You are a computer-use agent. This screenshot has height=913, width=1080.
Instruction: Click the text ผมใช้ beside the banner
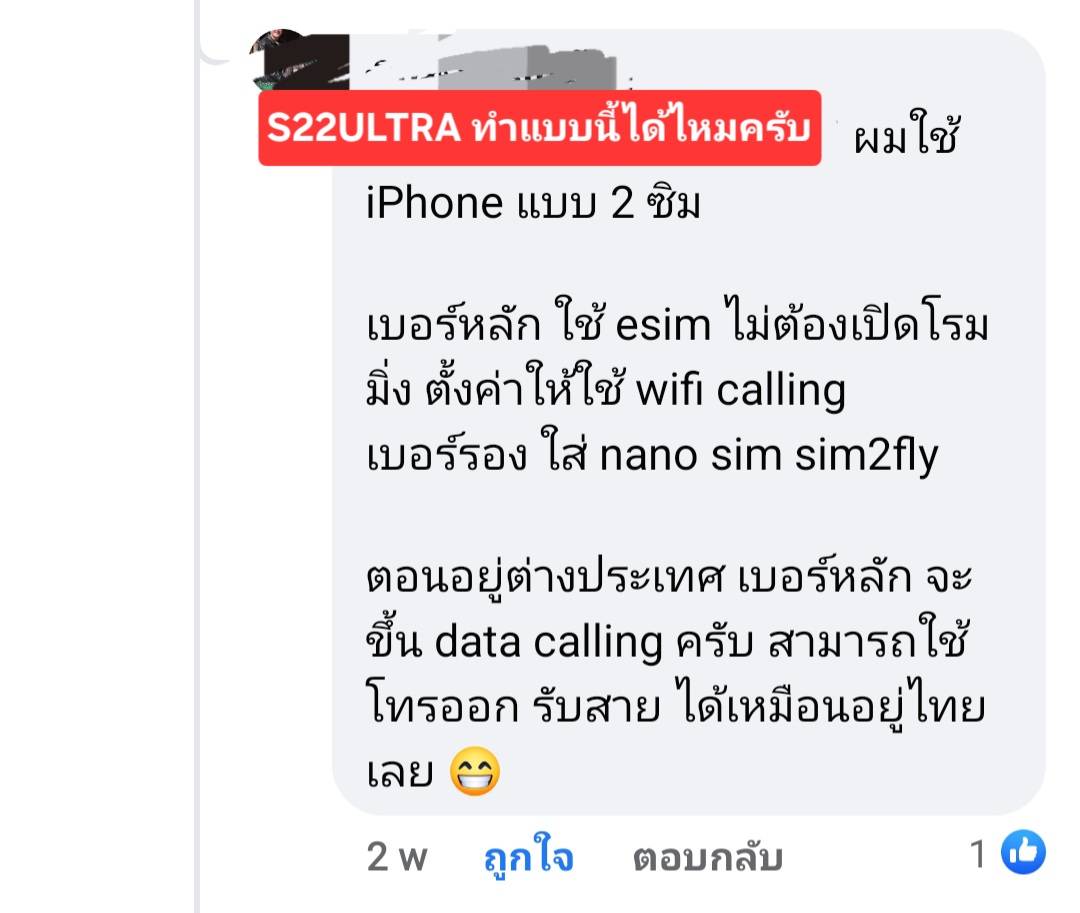906,134
